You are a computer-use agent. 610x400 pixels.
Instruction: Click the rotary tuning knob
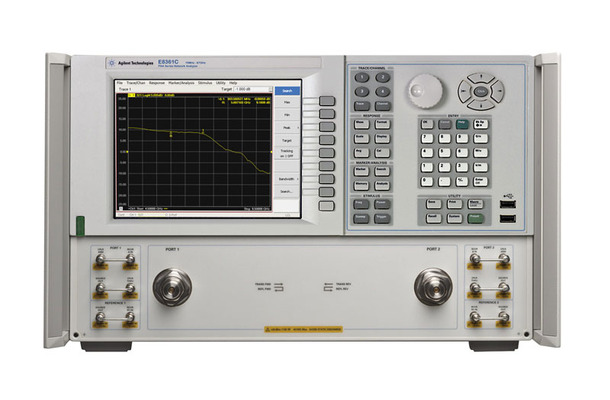pos(425,91)
